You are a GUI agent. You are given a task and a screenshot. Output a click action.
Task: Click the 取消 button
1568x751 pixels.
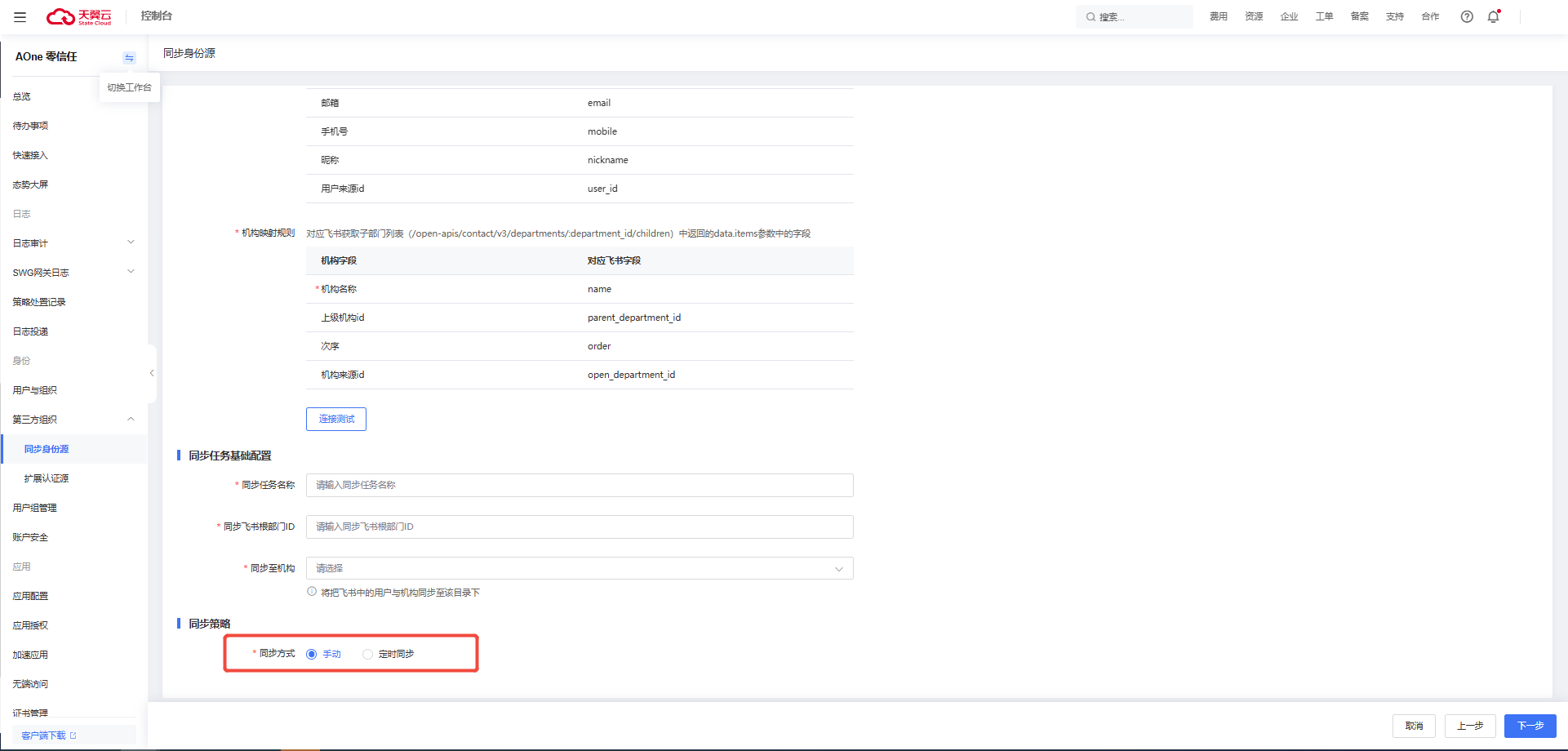pyautogui.click(x=1414, y=726)
